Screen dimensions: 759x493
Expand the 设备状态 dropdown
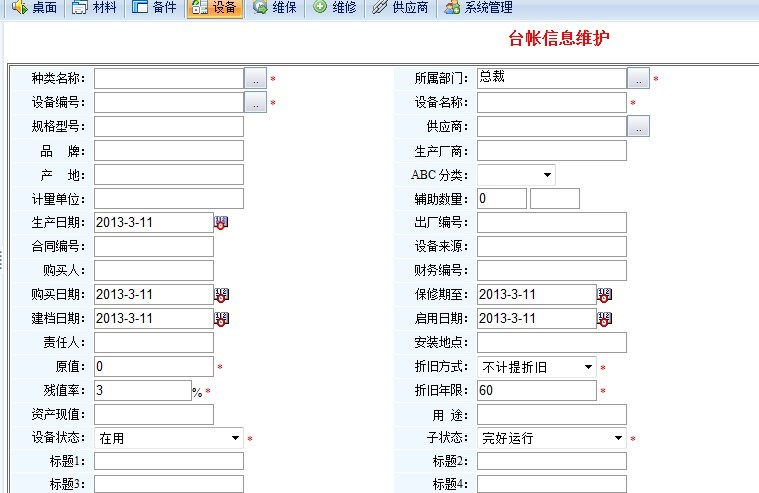click(235, 438)
